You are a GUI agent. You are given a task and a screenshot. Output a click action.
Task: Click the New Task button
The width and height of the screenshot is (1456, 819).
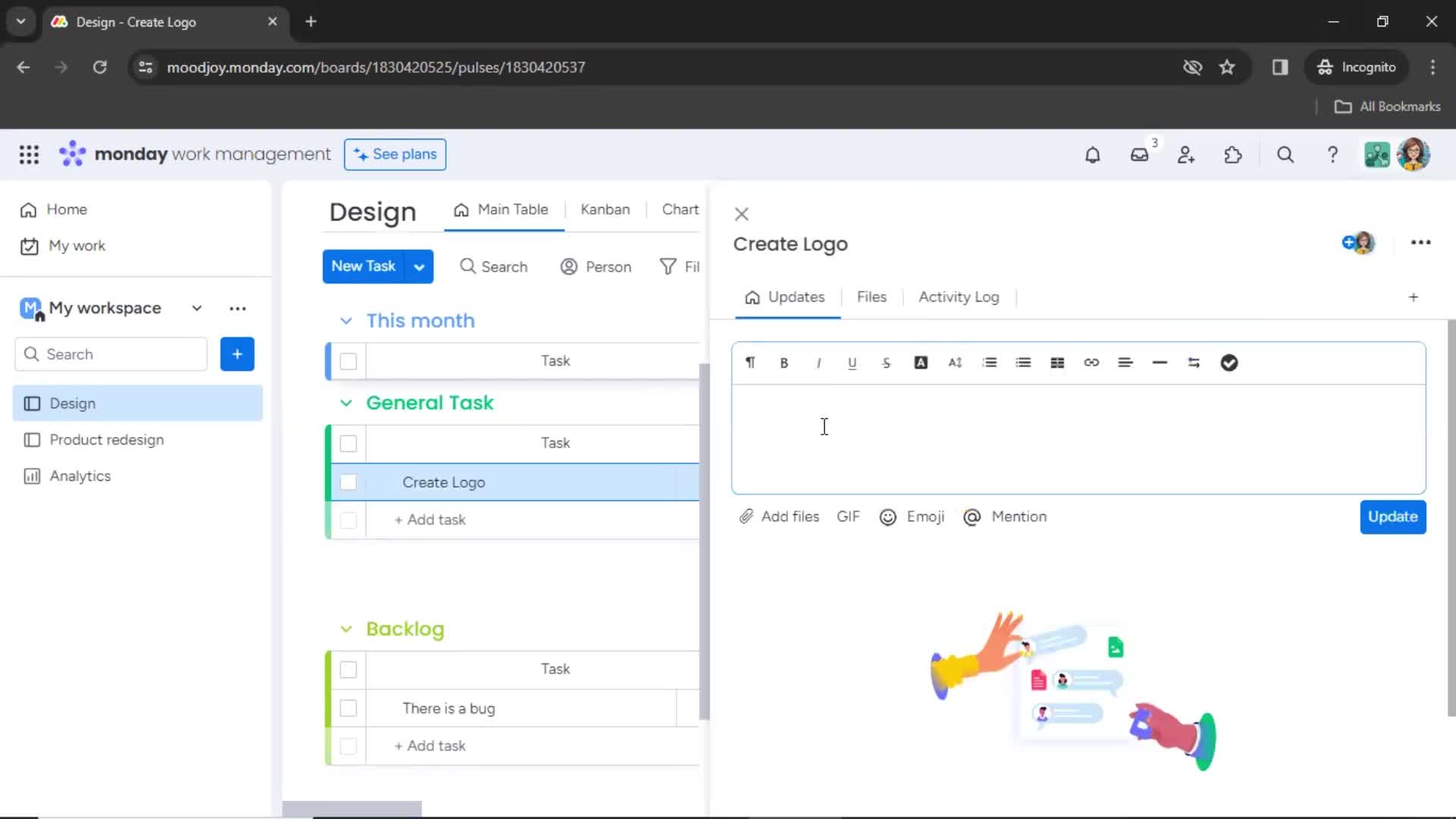363,267
